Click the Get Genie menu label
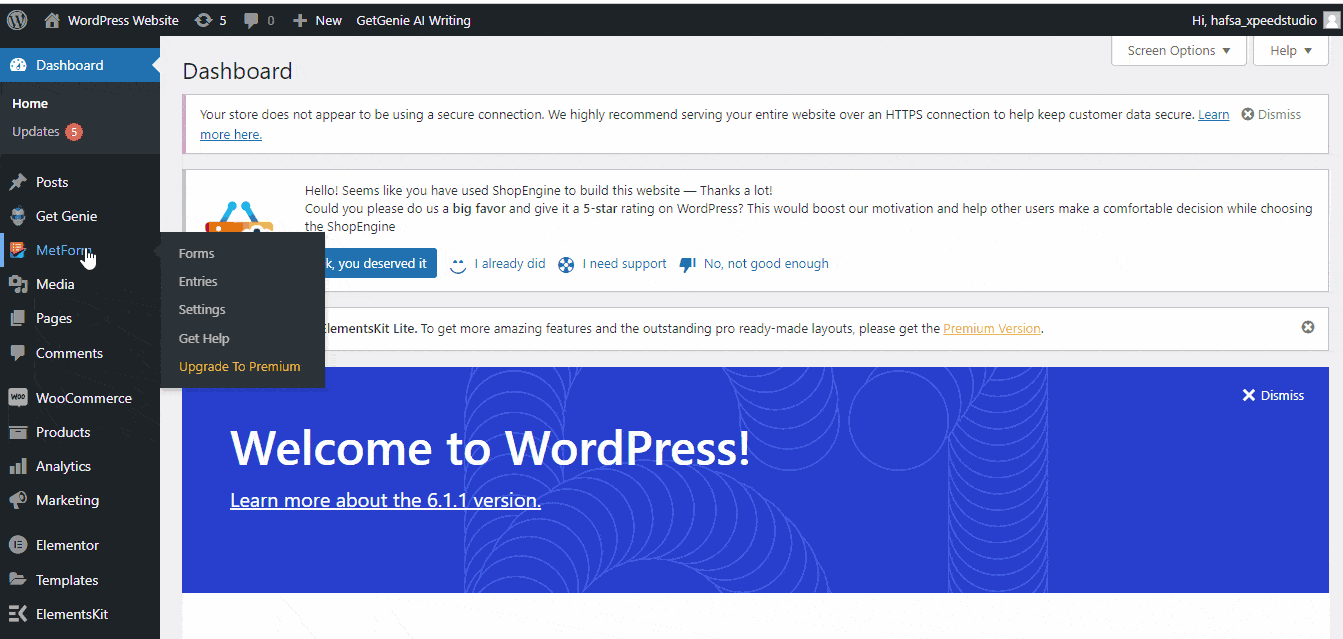This screenshot has height=639, width=1343. (x=66, y=216)
